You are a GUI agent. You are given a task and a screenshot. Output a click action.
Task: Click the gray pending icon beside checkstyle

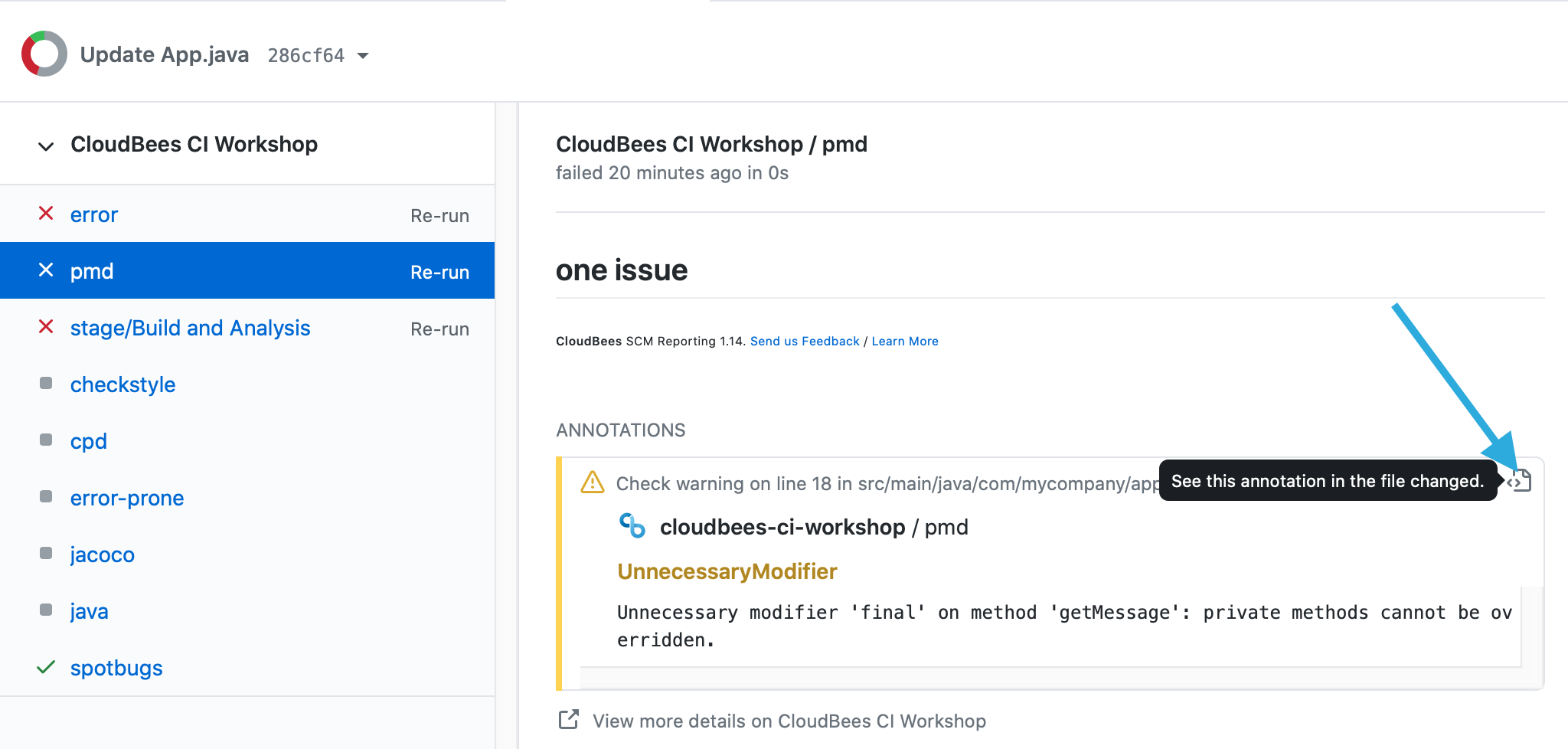[x=46, y=383]
